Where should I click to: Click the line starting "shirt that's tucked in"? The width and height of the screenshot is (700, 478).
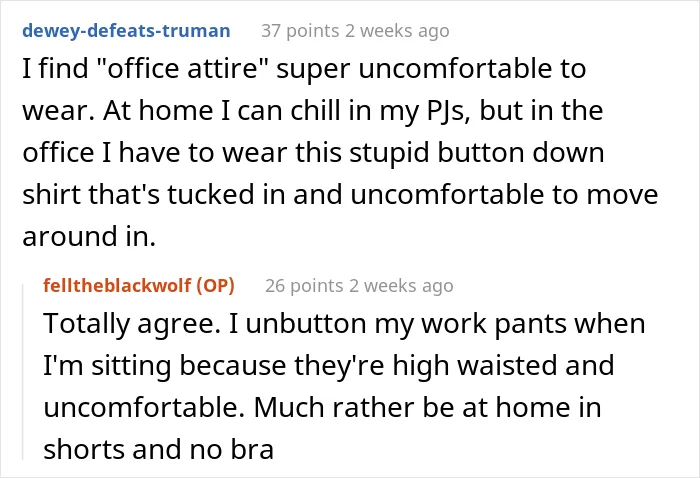point(340,195)
